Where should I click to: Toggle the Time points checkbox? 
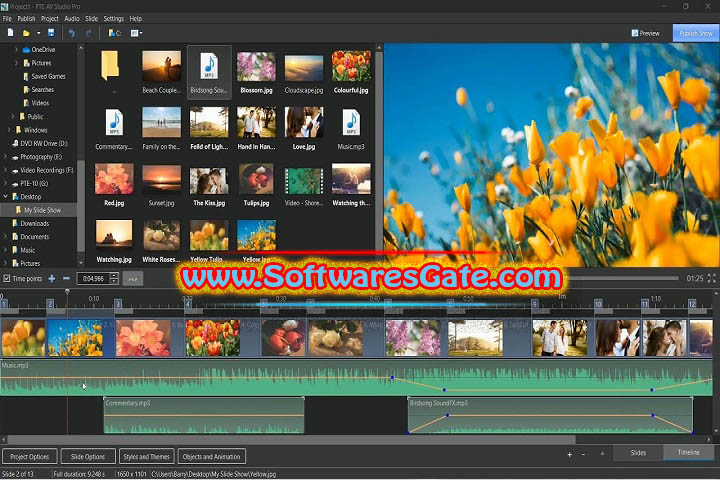point(6,278)
